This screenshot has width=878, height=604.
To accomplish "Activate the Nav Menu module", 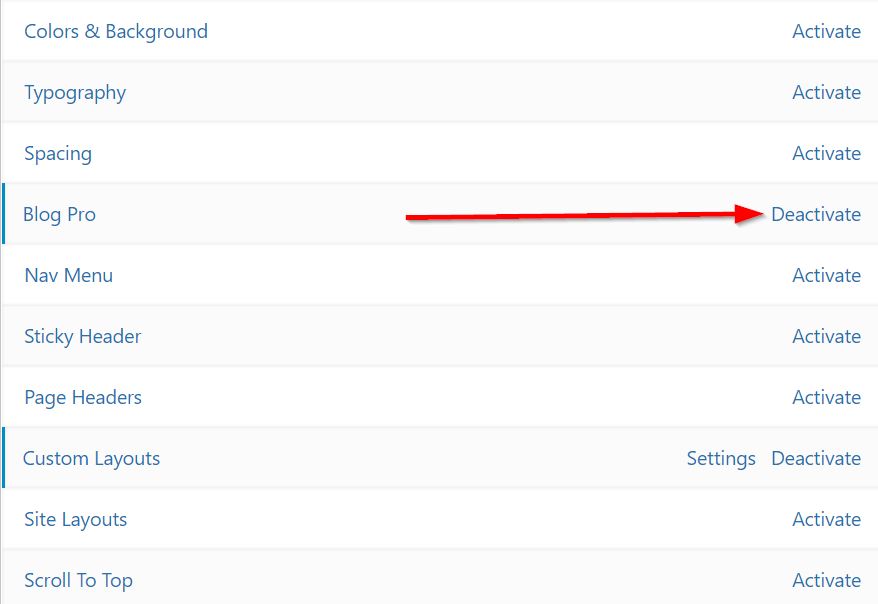I will pyautogui.click(x=826, y=275).
